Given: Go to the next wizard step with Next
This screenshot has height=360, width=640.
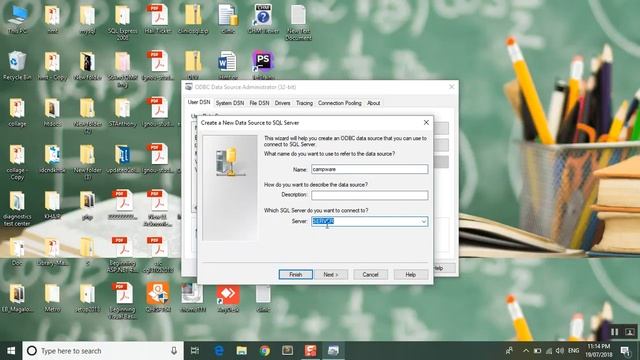Looking at the screenshot, I should (331, 275).
